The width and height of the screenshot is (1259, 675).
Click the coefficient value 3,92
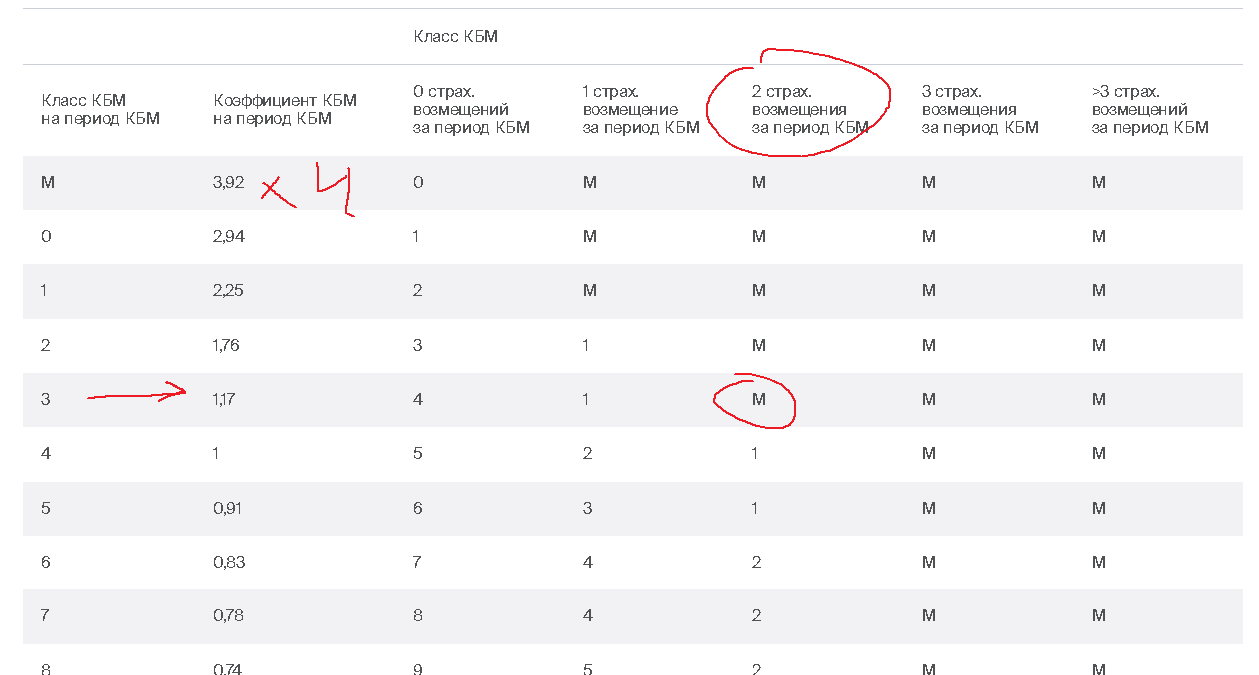(229, 182)
